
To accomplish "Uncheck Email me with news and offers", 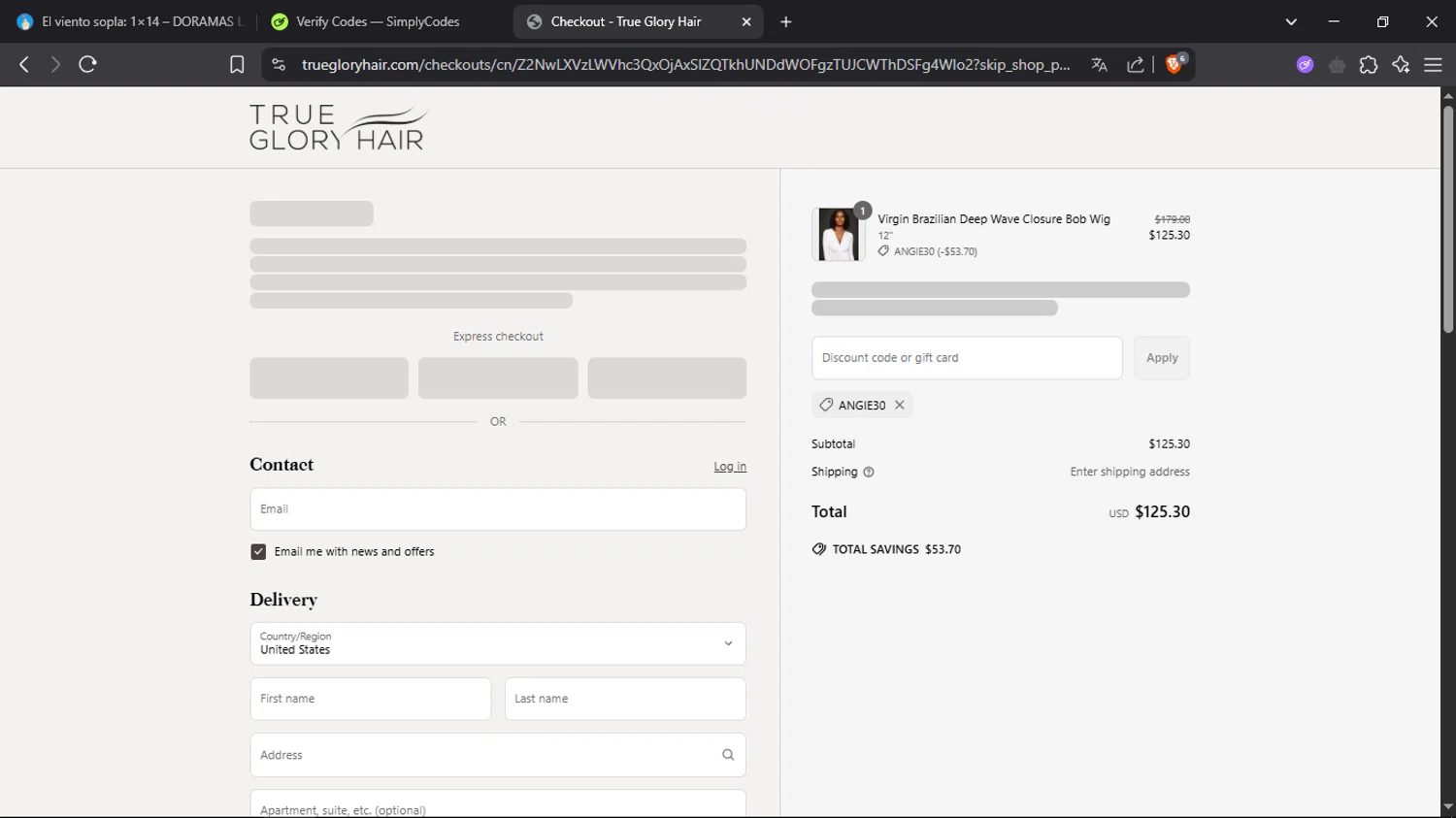I will 258,551.
